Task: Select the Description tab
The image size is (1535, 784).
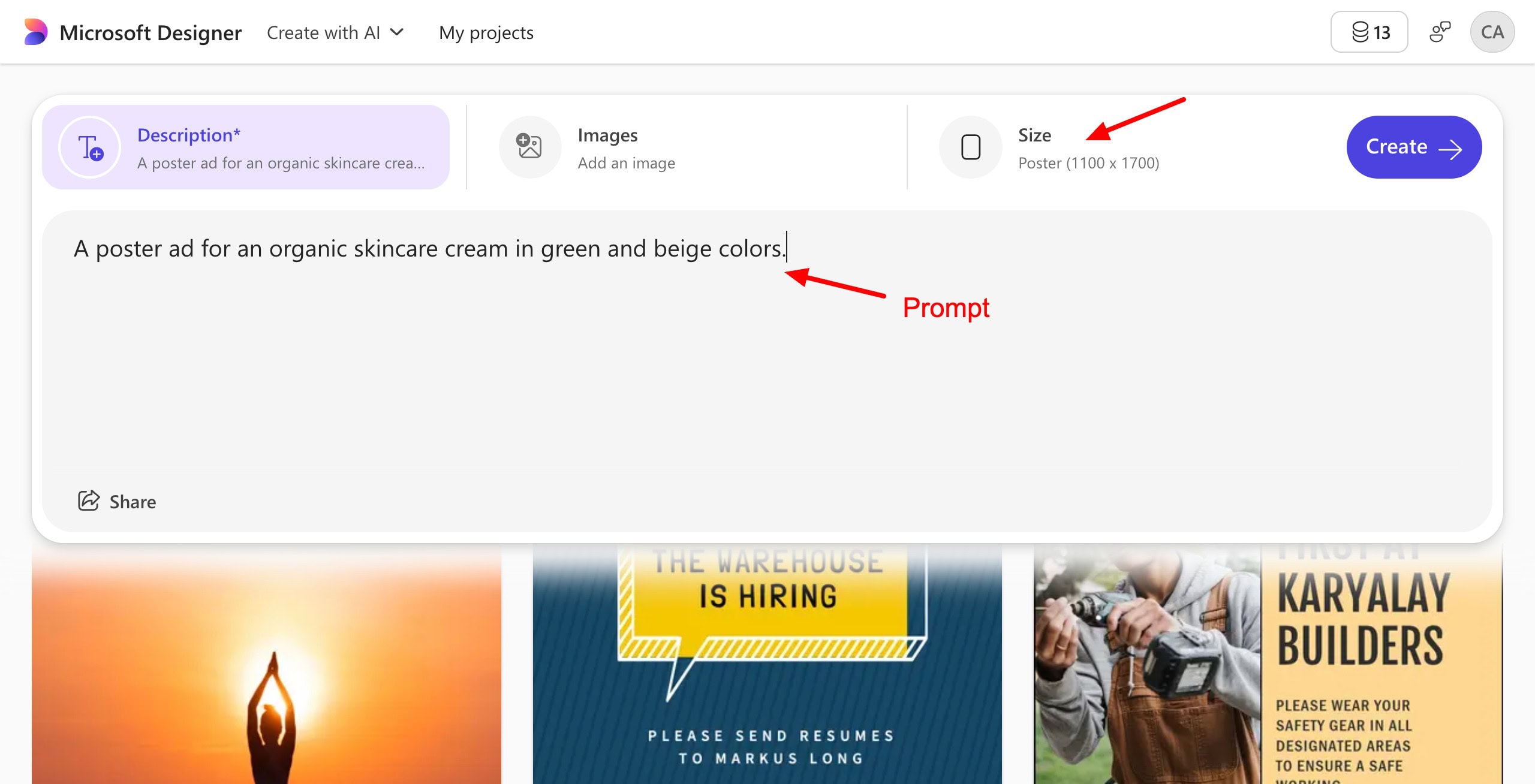Action: point(246,147)
